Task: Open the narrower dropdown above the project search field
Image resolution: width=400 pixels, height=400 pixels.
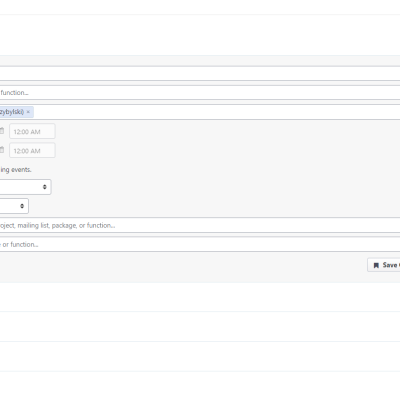Action: 14,206
